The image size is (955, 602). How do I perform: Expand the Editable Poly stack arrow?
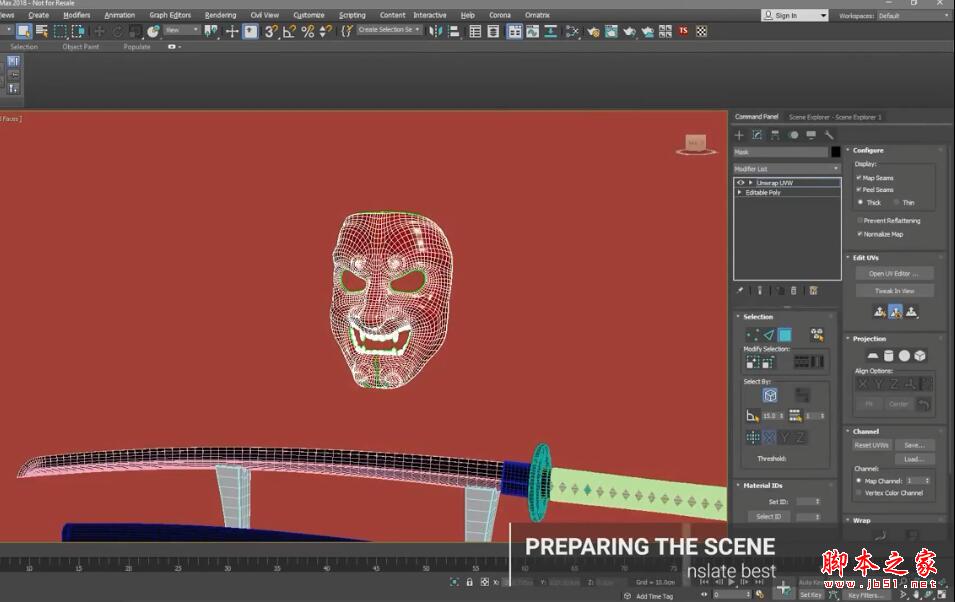click(740, 193)
